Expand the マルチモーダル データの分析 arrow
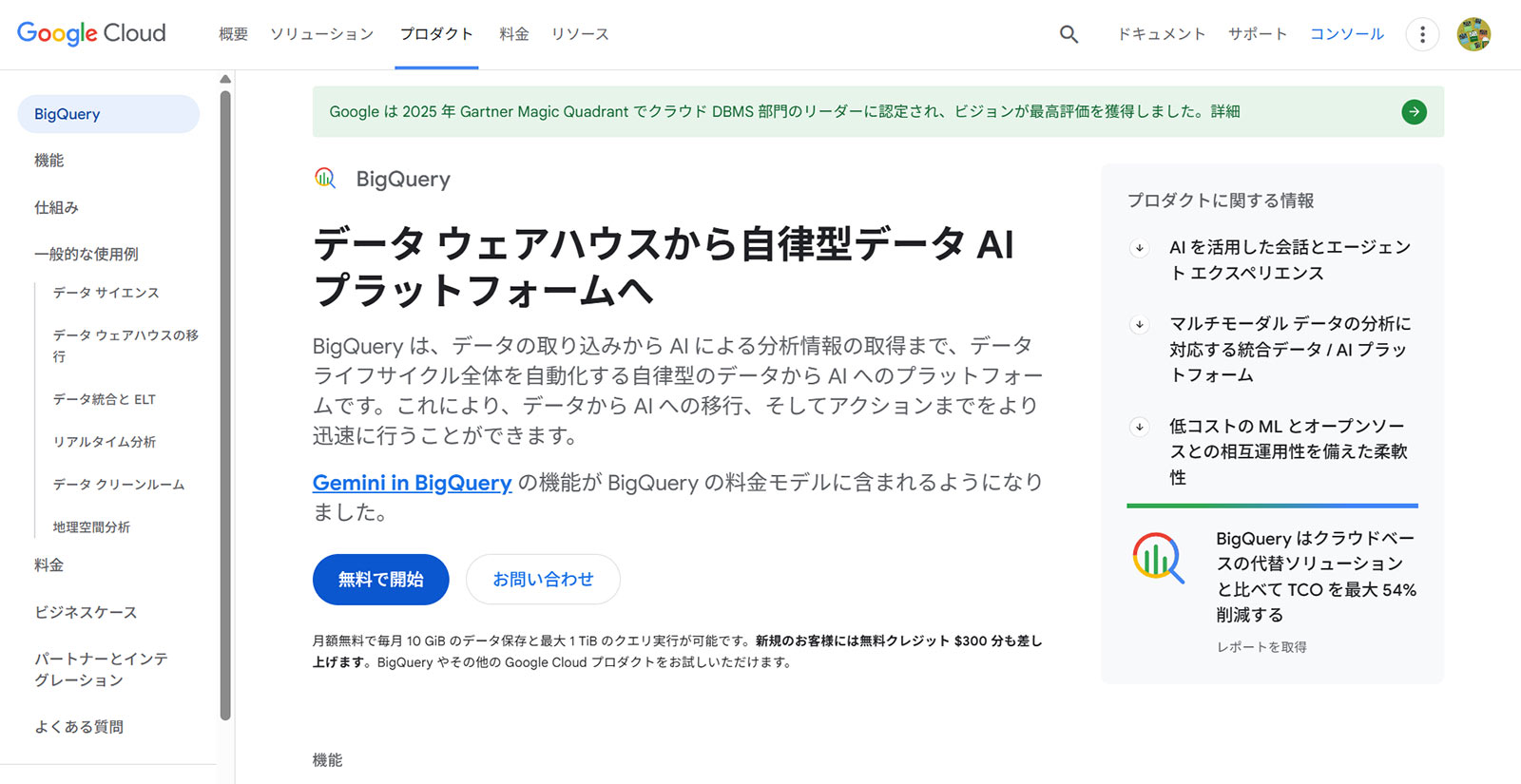This screenshot has width=1521, height=784. click(1139, 324)
